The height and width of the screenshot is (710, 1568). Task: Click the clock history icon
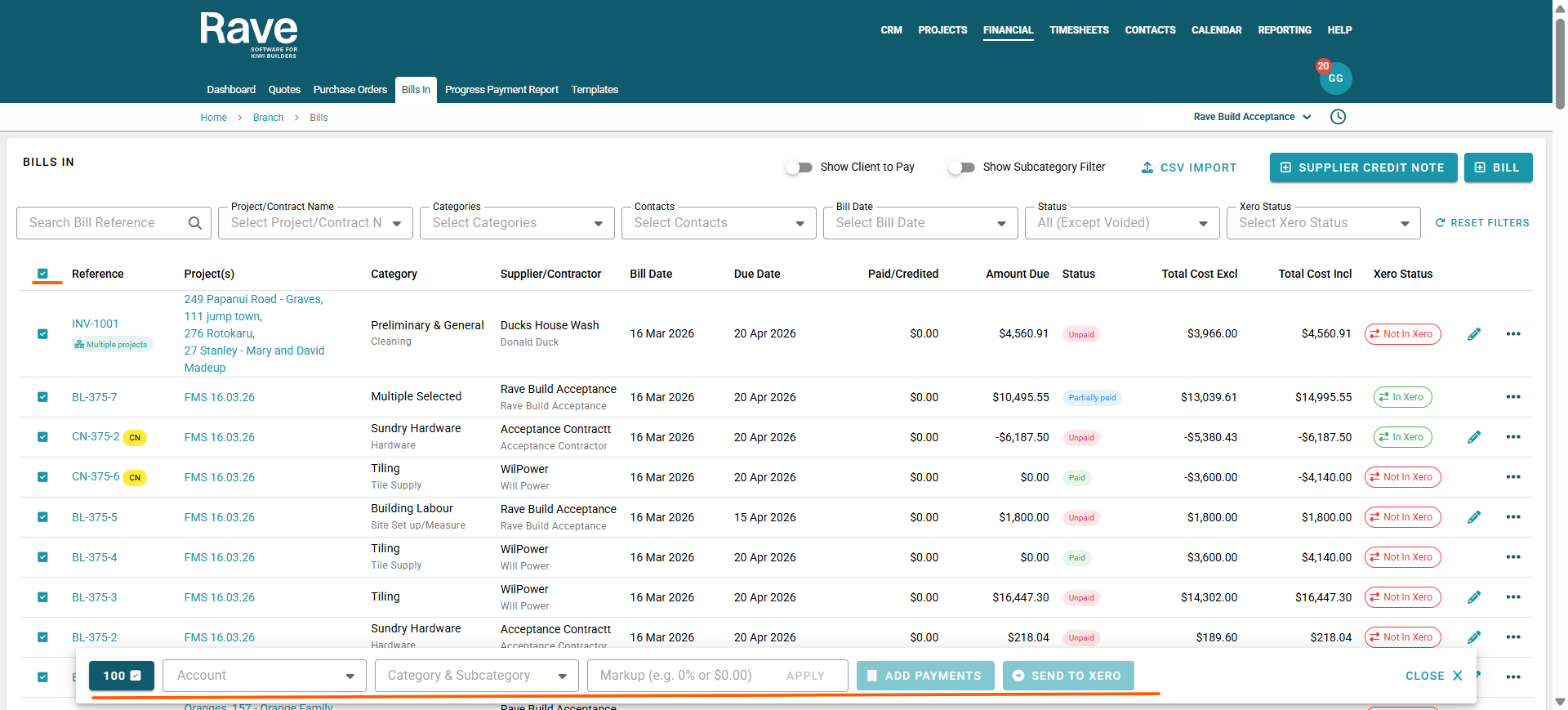[1338, 117]
